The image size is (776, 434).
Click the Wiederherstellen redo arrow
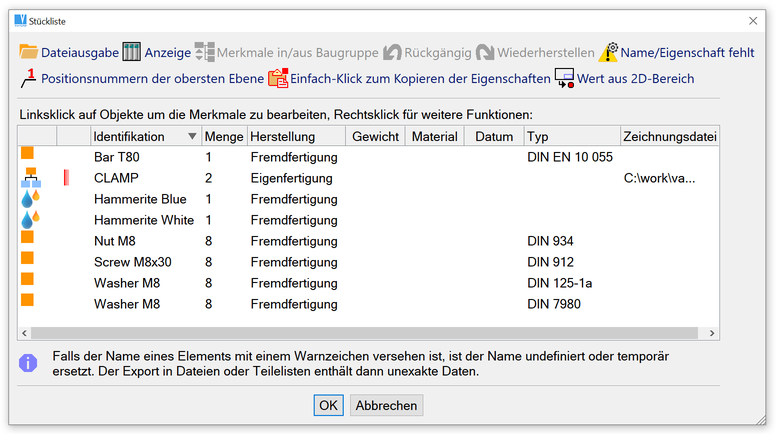(x=485, y=52)
